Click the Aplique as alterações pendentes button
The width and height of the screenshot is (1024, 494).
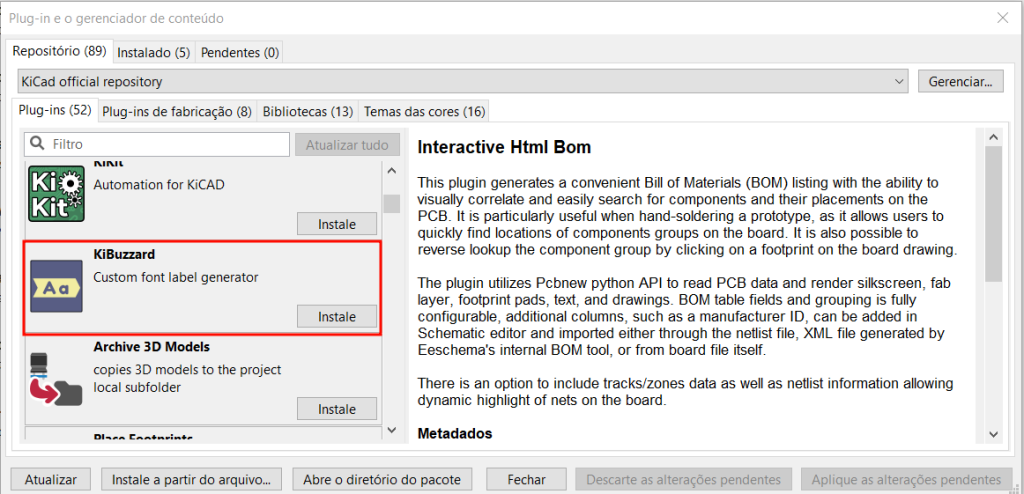[x=907, y=479]
